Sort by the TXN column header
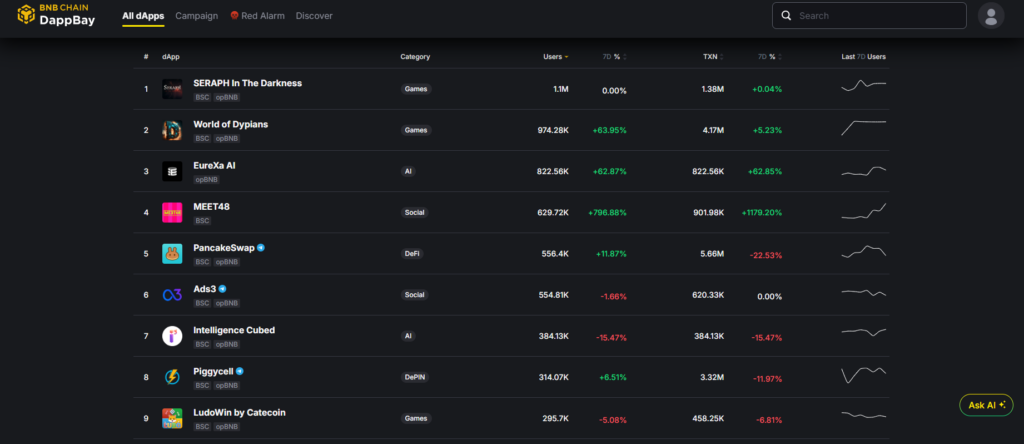 [x=712, y=57]
